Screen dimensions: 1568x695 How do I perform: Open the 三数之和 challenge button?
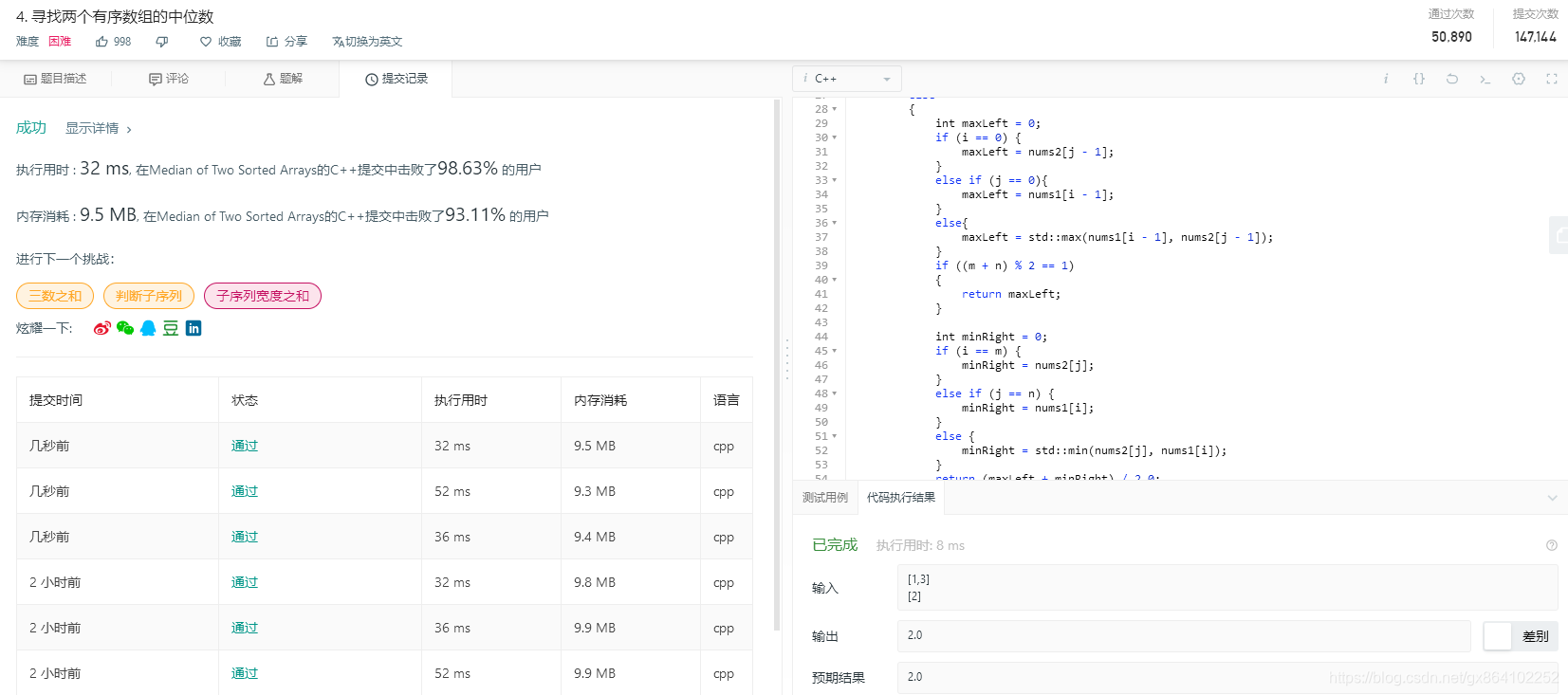(55, 296)
